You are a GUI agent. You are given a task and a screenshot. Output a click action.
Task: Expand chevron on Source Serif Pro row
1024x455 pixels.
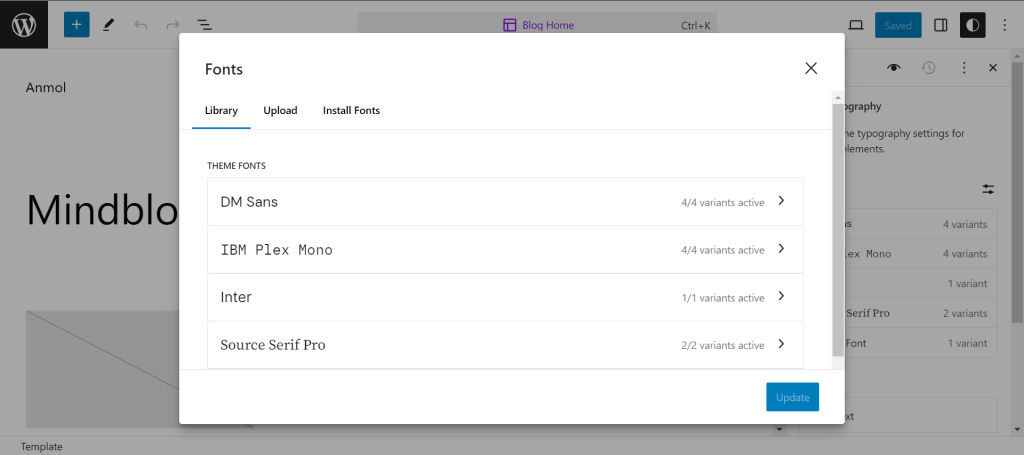click(781, 344)
